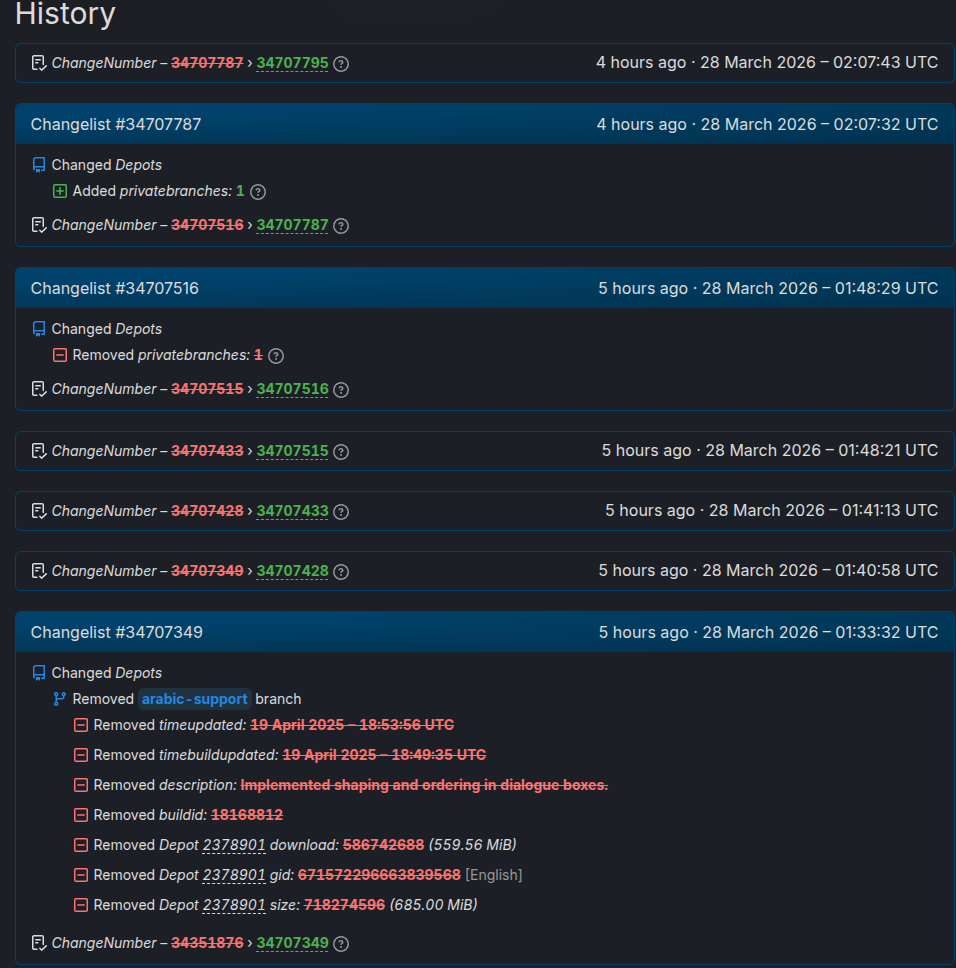This screenshot has height=968, width=956.
Task: Click timestamp 28 March 2026 – 02:07:32 UTC
Action: (x=820, y=124)
